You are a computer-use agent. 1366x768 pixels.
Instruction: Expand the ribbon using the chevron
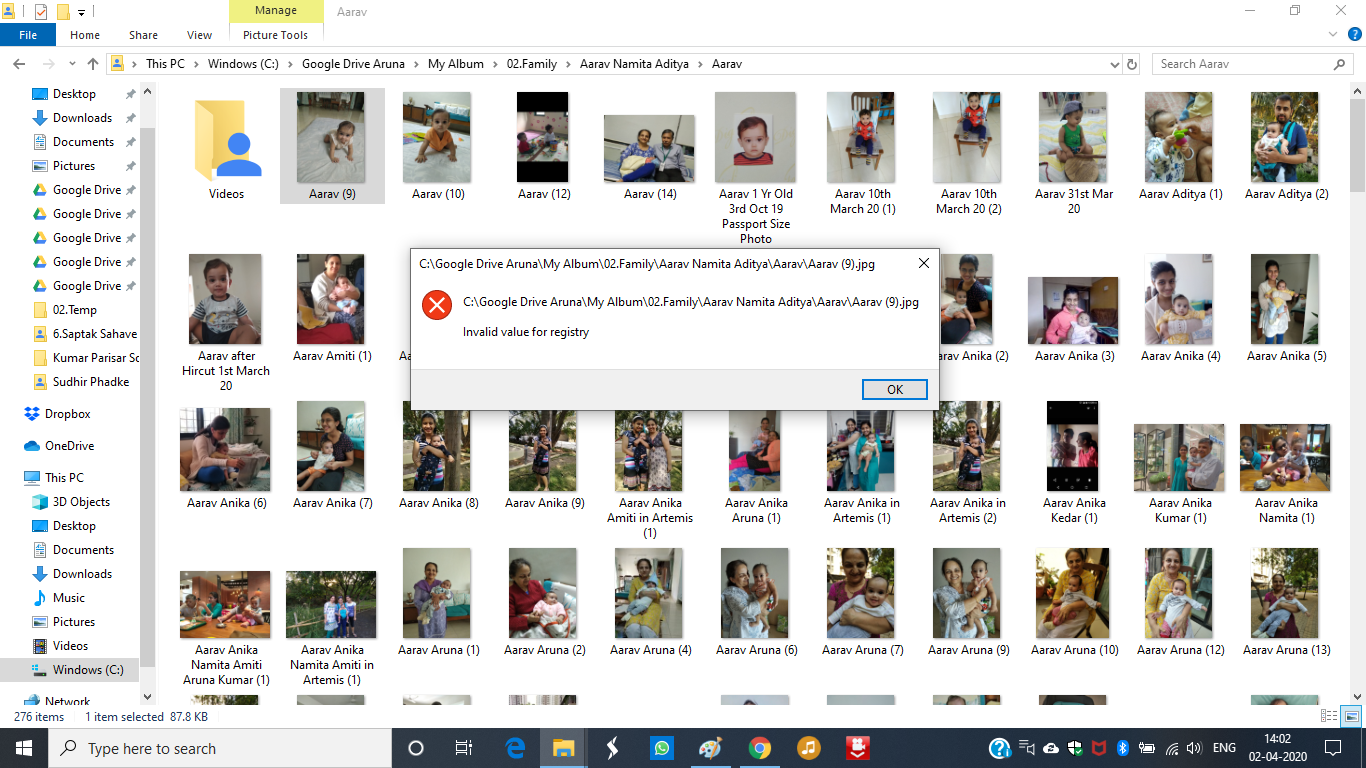coord(1333,35)
